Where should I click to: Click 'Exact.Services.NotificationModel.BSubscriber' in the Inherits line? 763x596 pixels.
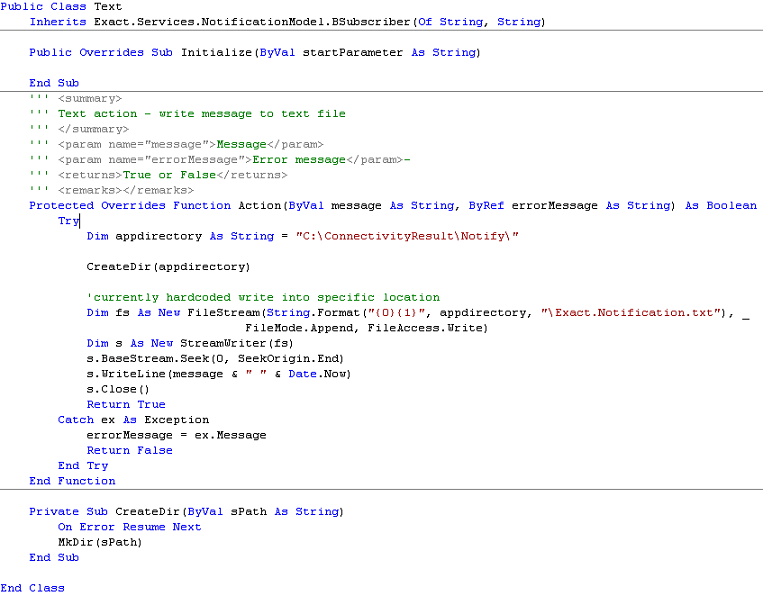click(252, 22)
